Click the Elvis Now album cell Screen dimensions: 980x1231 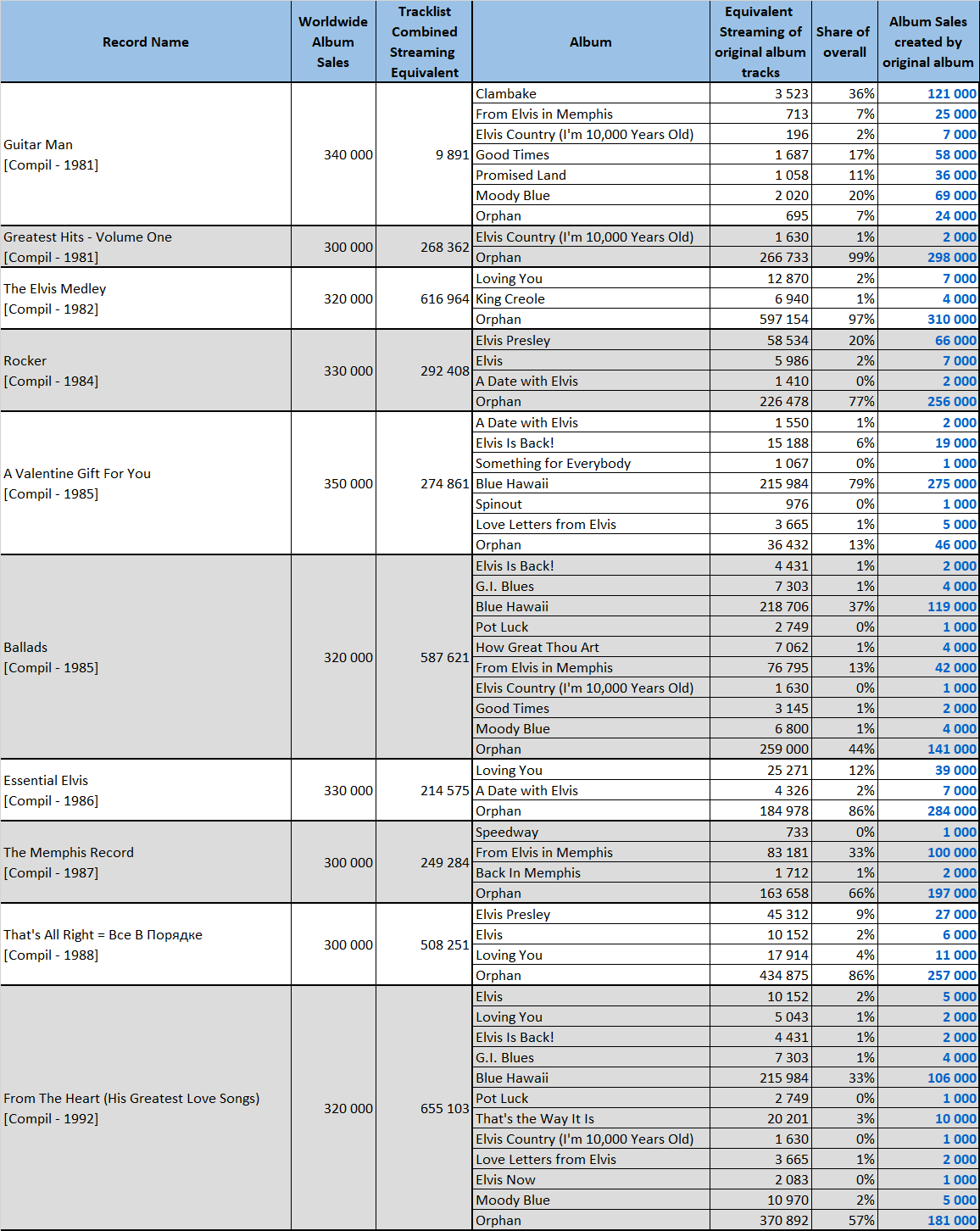[x=591, y=1179]
